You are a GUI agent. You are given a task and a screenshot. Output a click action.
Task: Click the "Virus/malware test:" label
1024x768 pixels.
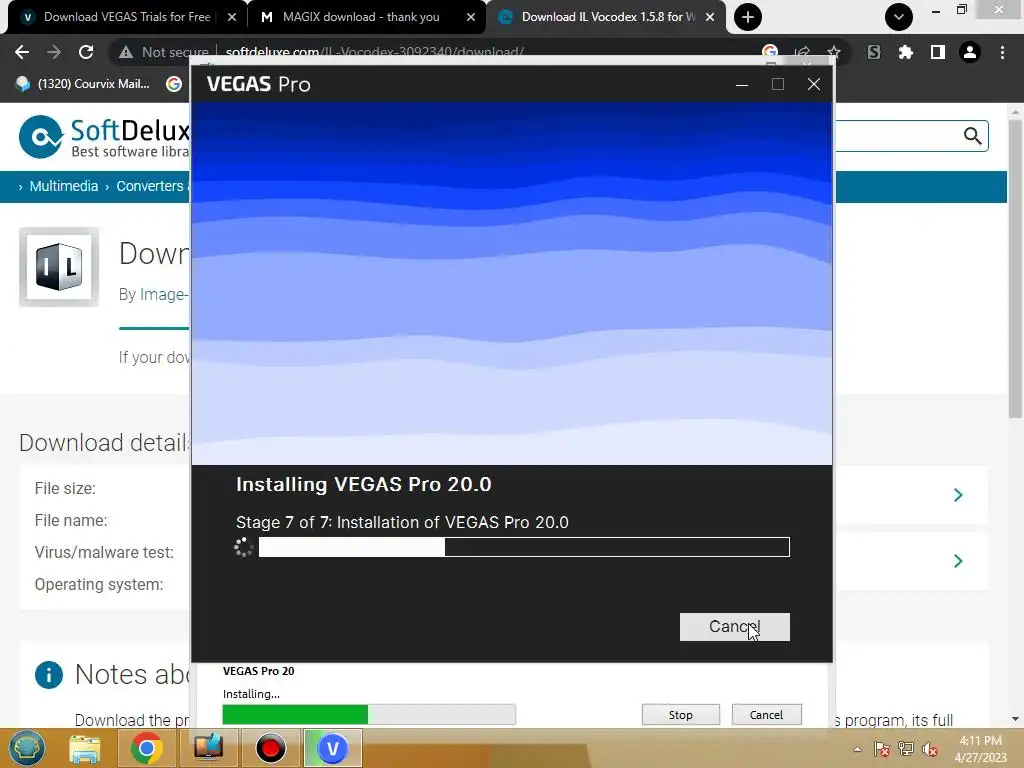[104, 552]
